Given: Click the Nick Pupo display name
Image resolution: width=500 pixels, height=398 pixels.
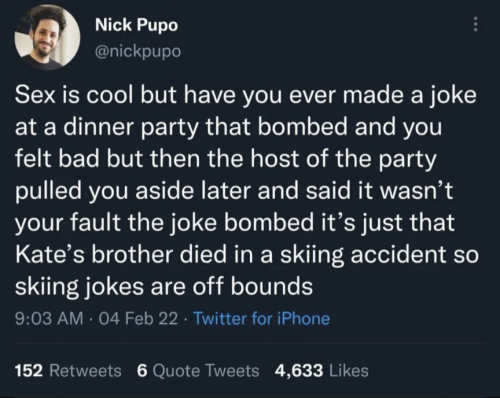Looking at the screenshot, I should click(136, 25).
